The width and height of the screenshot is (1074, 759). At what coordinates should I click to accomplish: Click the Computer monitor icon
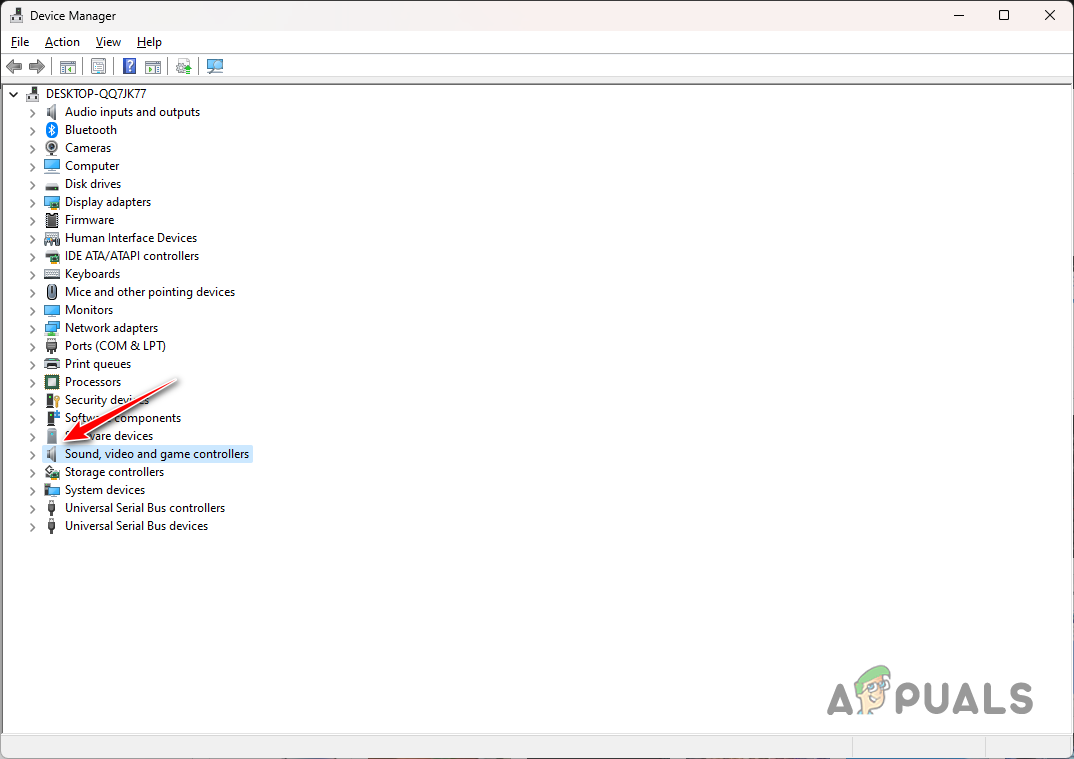pos(52,166)
